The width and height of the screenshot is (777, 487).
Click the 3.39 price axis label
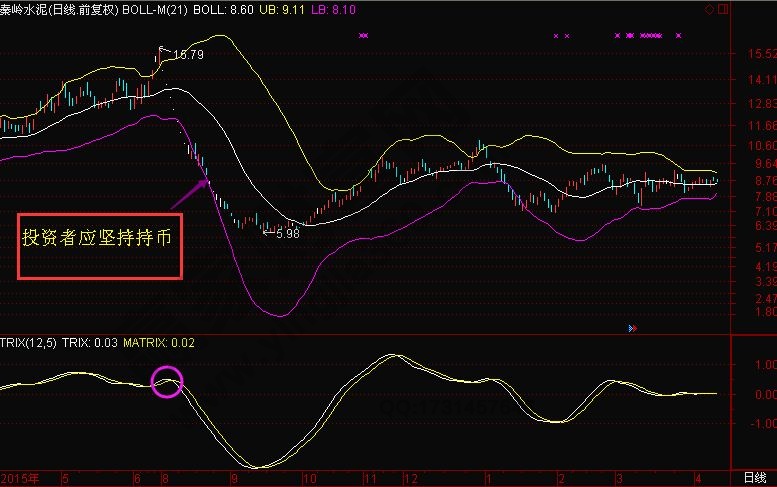(x=766, y=282)
